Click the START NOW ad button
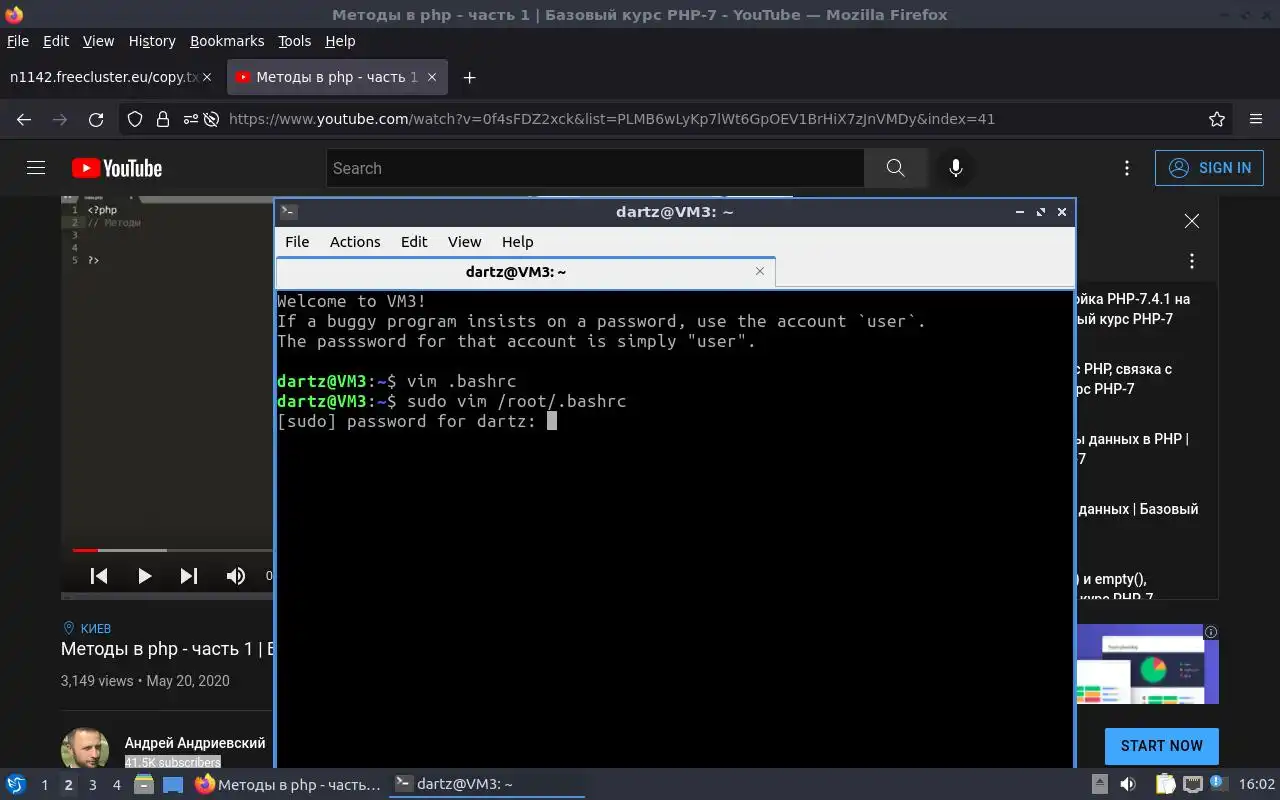Screen dimensions: 1280x800 [x=1161, y=746]
